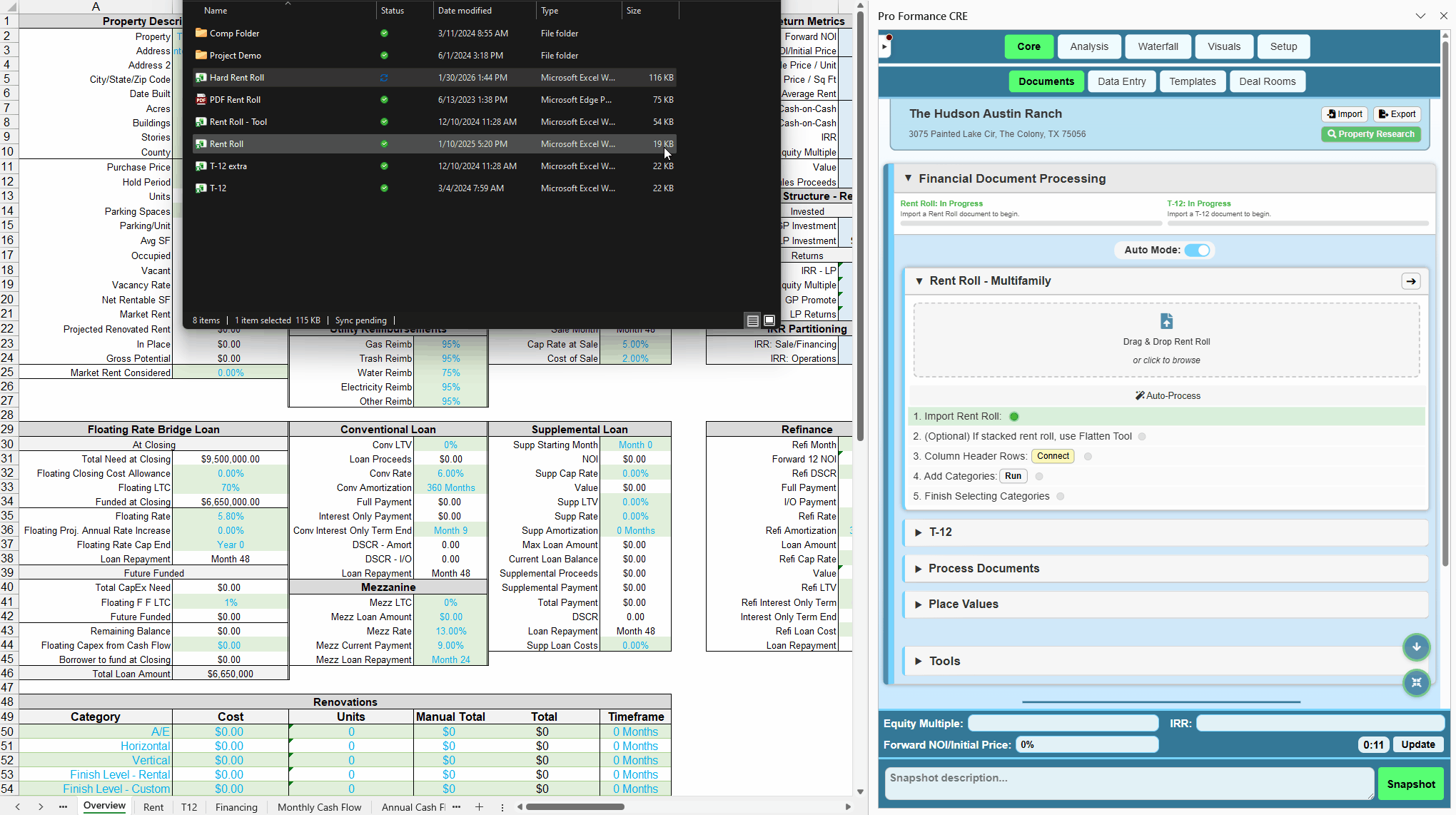The image size is (1456, 815).
Task: Click the round down-arrow floating button
Action: (1416, 647)
